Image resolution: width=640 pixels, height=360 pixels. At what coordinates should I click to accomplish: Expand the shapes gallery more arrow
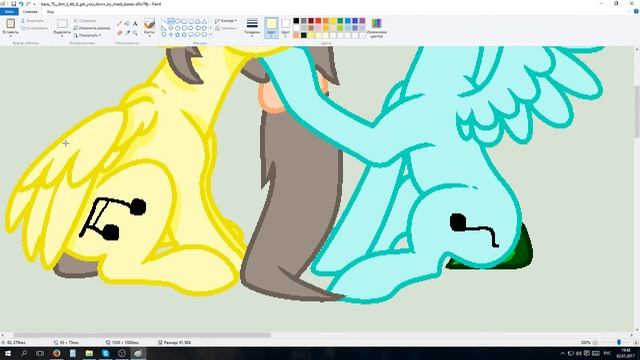pos(211,35)
